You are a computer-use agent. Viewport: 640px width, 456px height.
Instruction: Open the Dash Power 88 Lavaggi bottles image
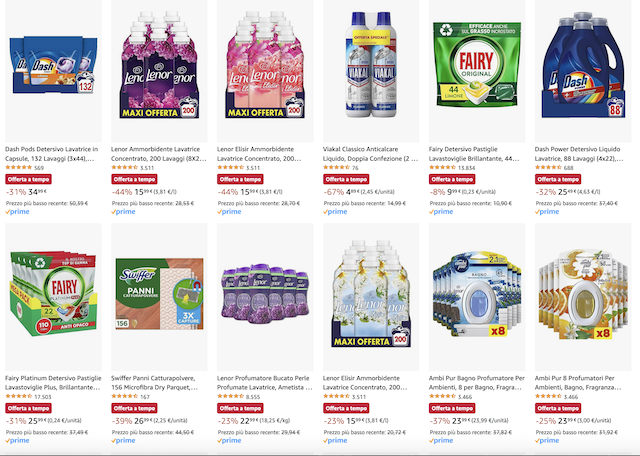tap(583, 65)
